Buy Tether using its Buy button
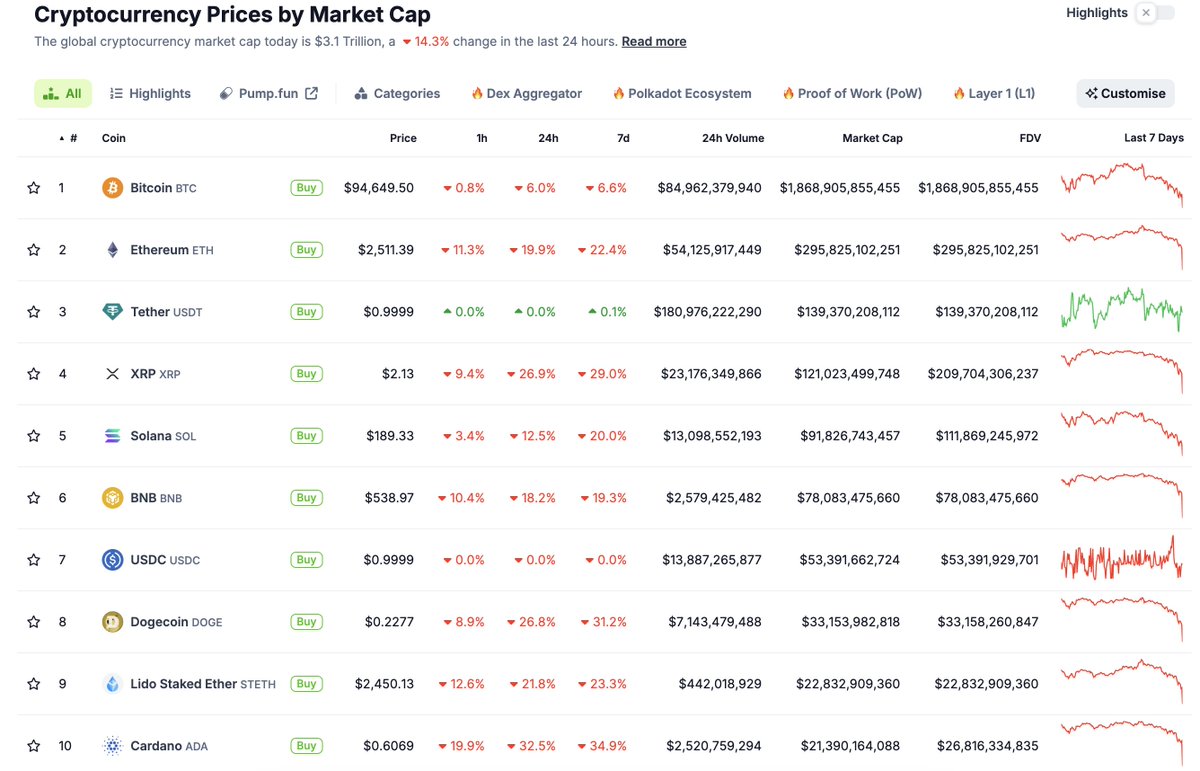The width and height of the screenshot is (1200, 771). [x=307, y=311]
